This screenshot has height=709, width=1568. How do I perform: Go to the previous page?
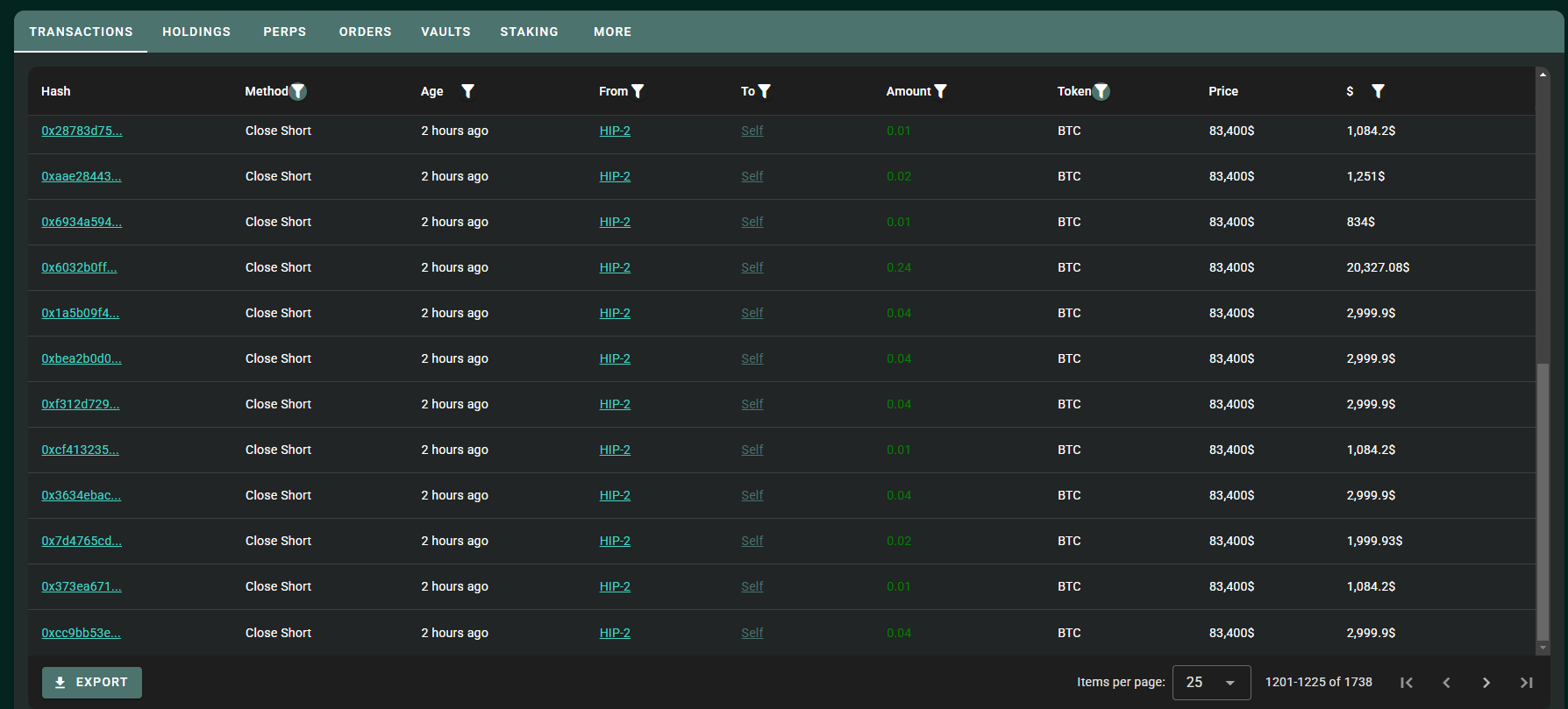click(x=1446, y=683)
